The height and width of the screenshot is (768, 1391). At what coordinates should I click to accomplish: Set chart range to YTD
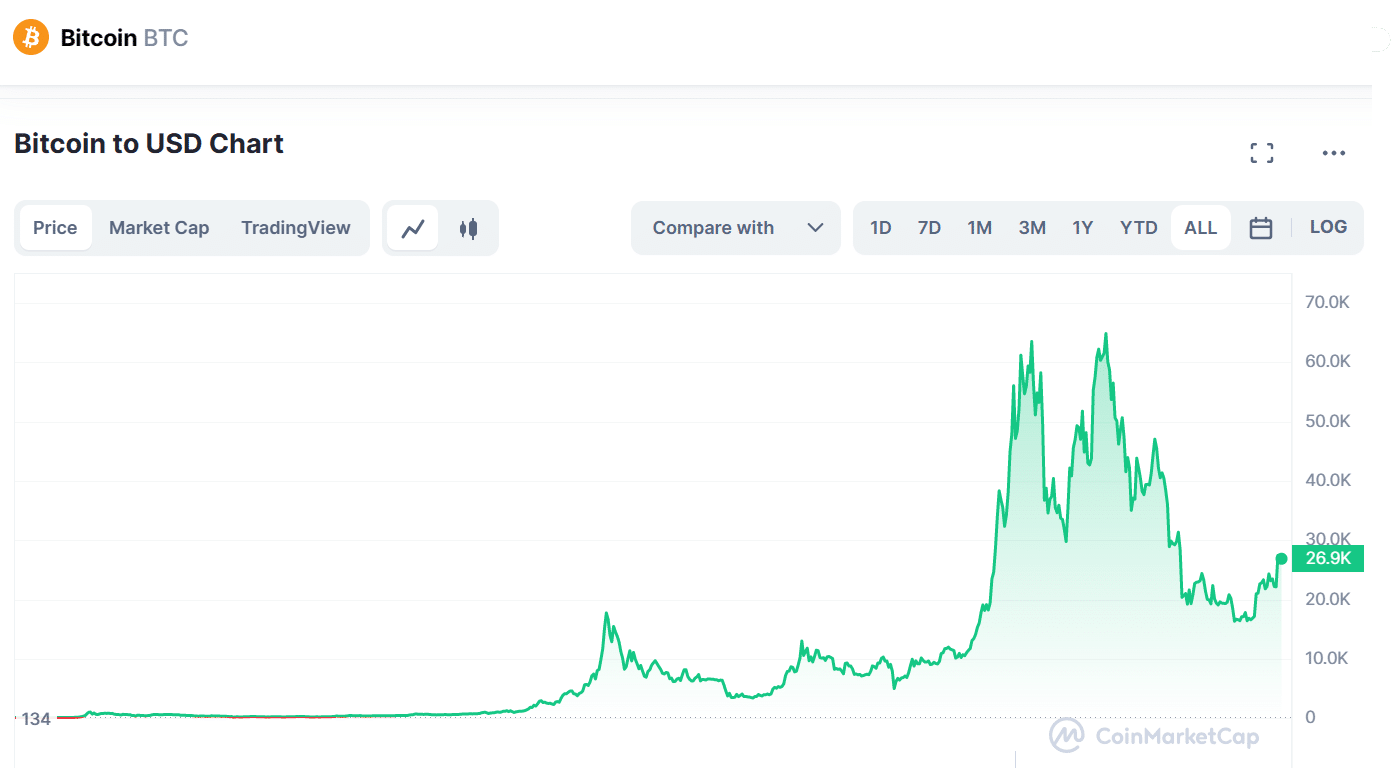click(1139, 228)
